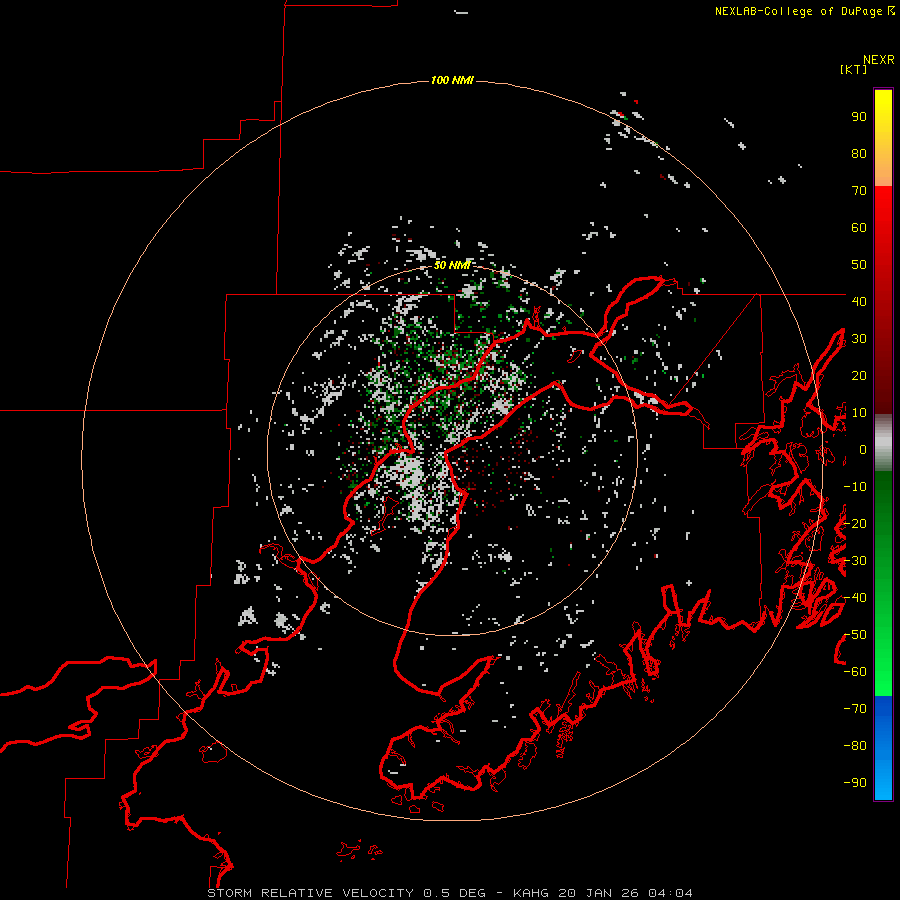Click the 100 NMI range ring label
The image size is (900, 900).
(x=452, y=80)
